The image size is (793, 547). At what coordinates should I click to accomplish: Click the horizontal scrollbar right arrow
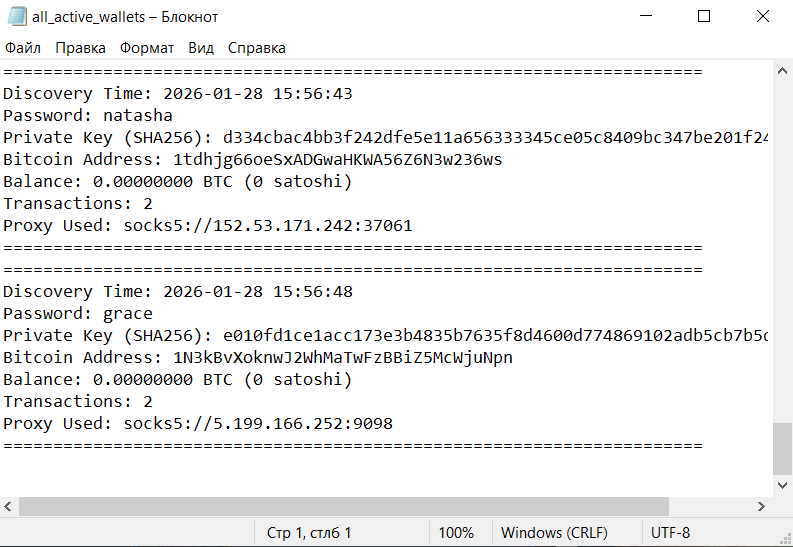(x=764, y=507)
